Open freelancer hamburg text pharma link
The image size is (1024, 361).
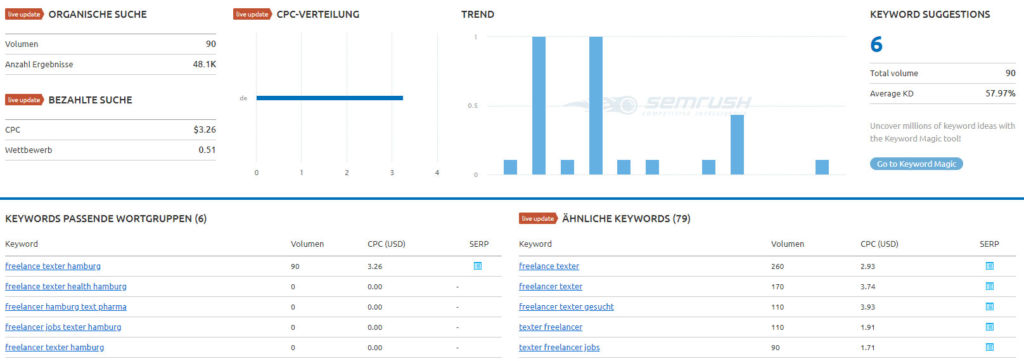tap(66, 307)
